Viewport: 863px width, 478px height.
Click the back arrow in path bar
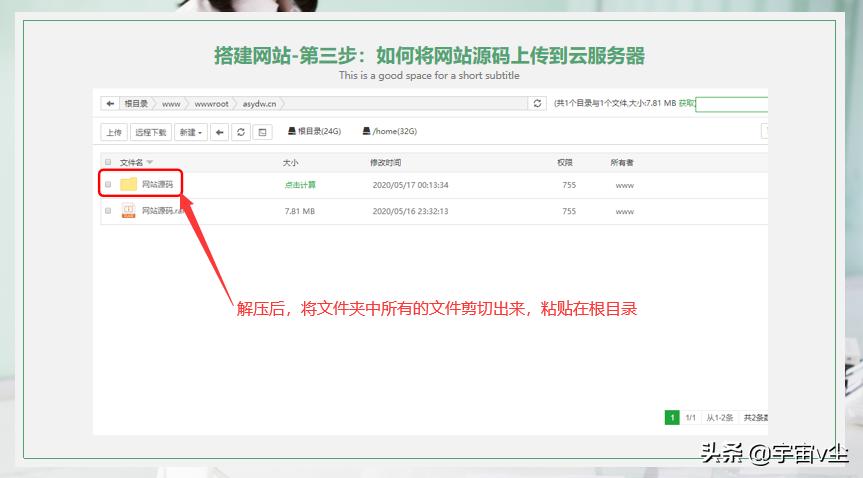click(110, 104)
